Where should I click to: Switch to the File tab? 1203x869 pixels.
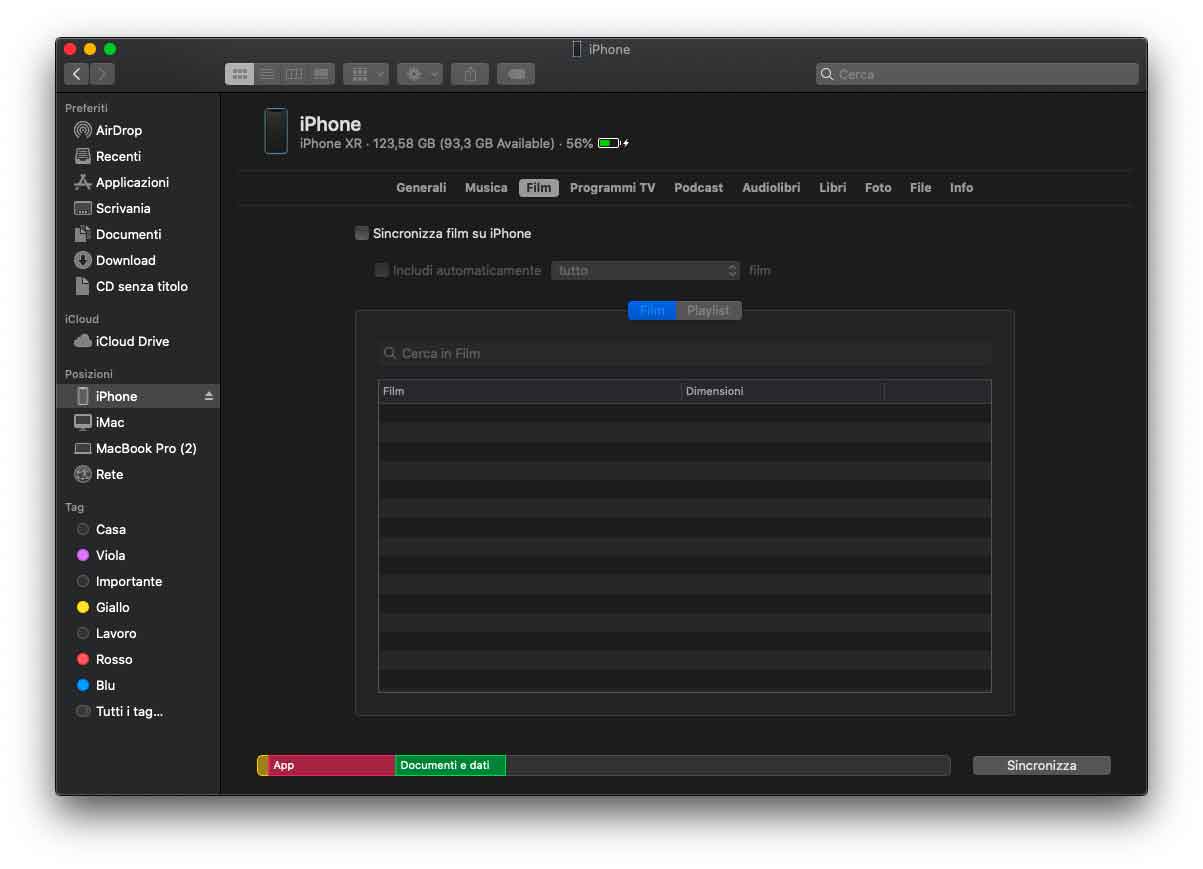click(920, 188)
